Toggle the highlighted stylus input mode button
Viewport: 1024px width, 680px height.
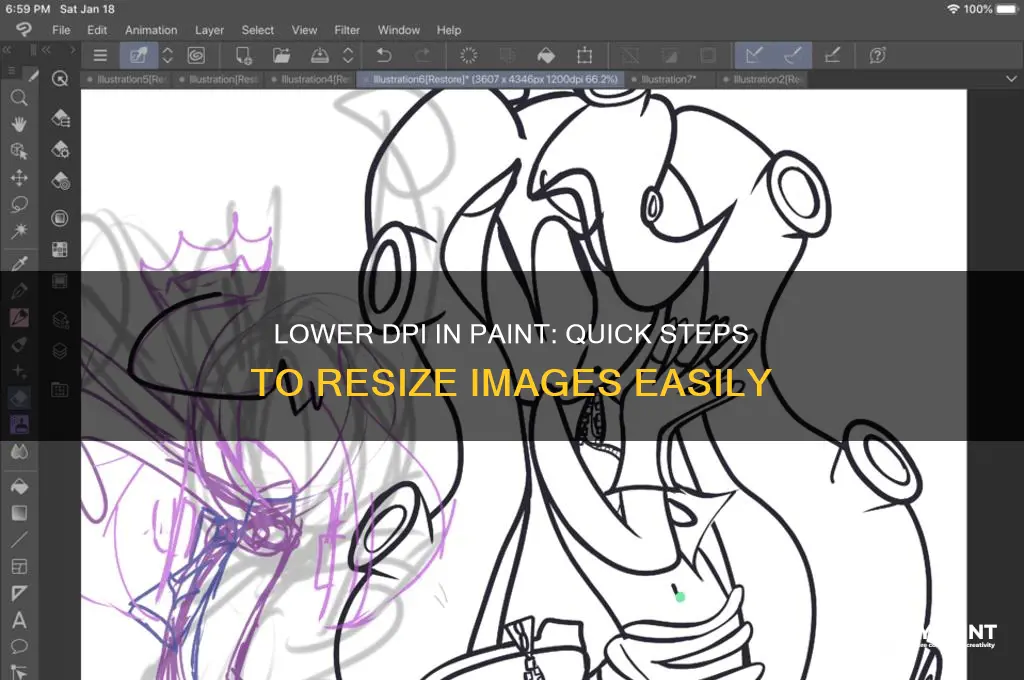(138, 56)
